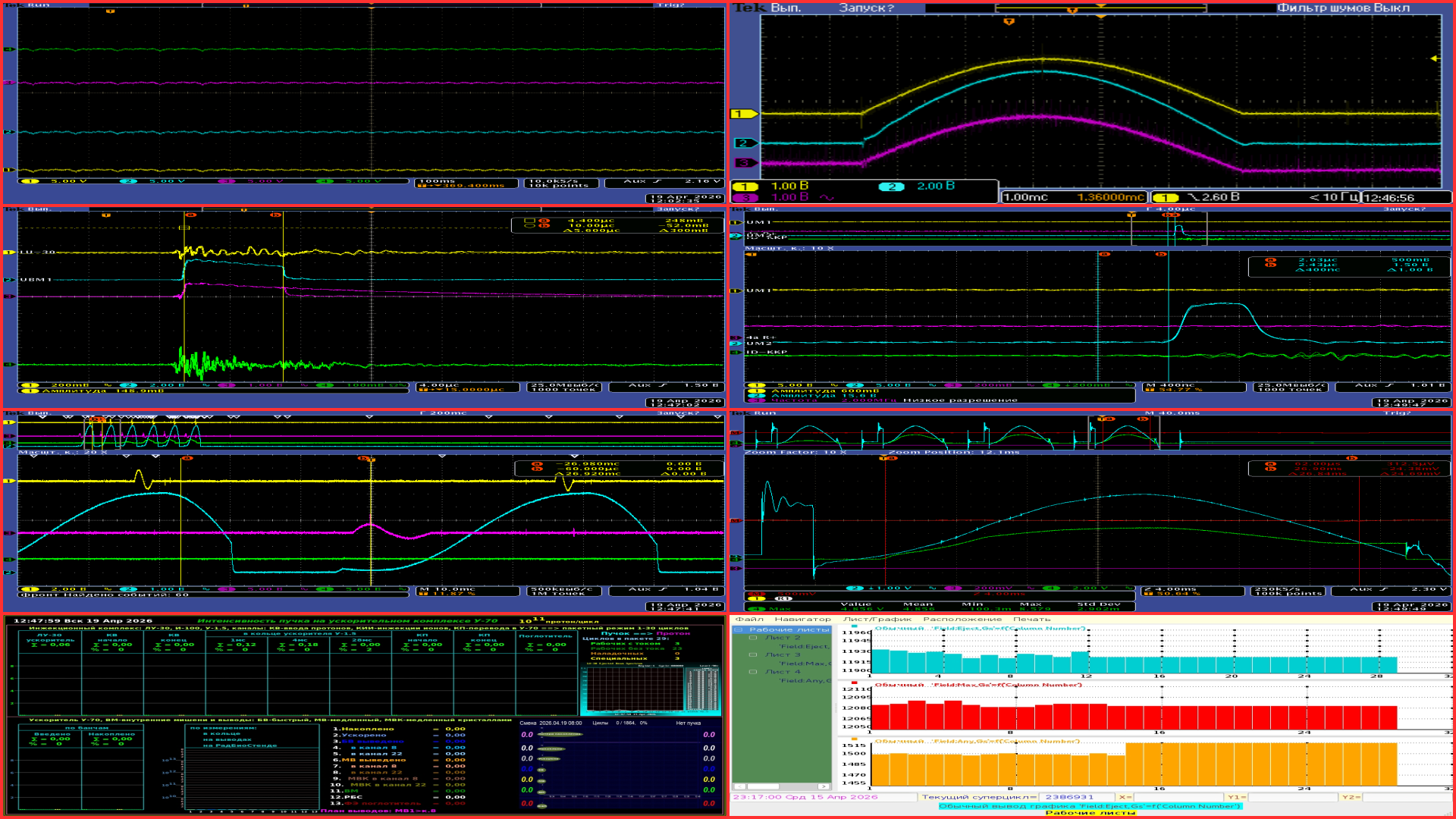
Task: Click the Печать menu item
Action: tap(1031, 620)
